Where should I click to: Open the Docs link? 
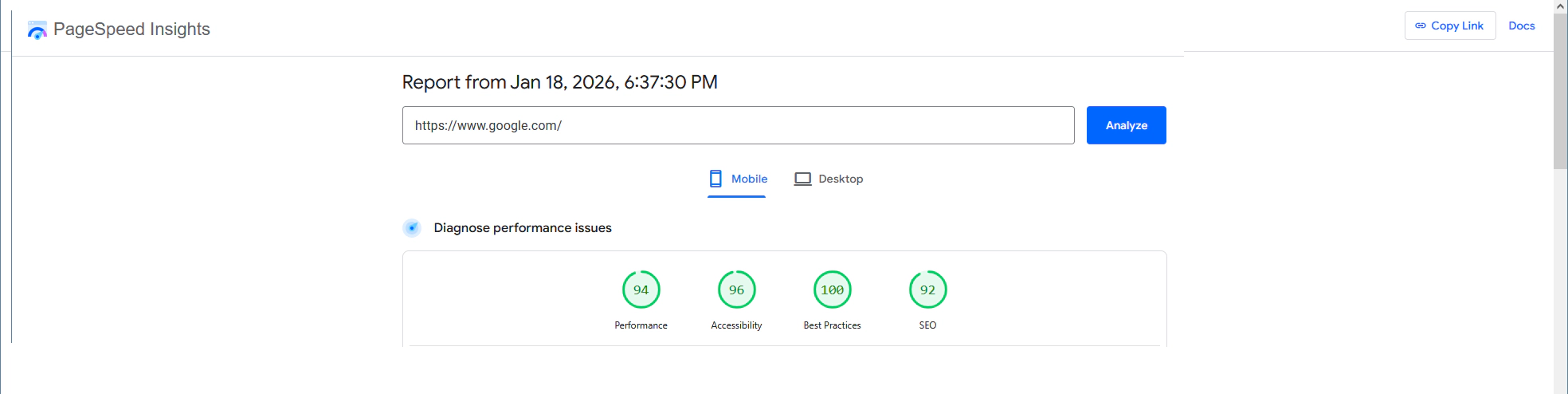[x=1521, y=26]
